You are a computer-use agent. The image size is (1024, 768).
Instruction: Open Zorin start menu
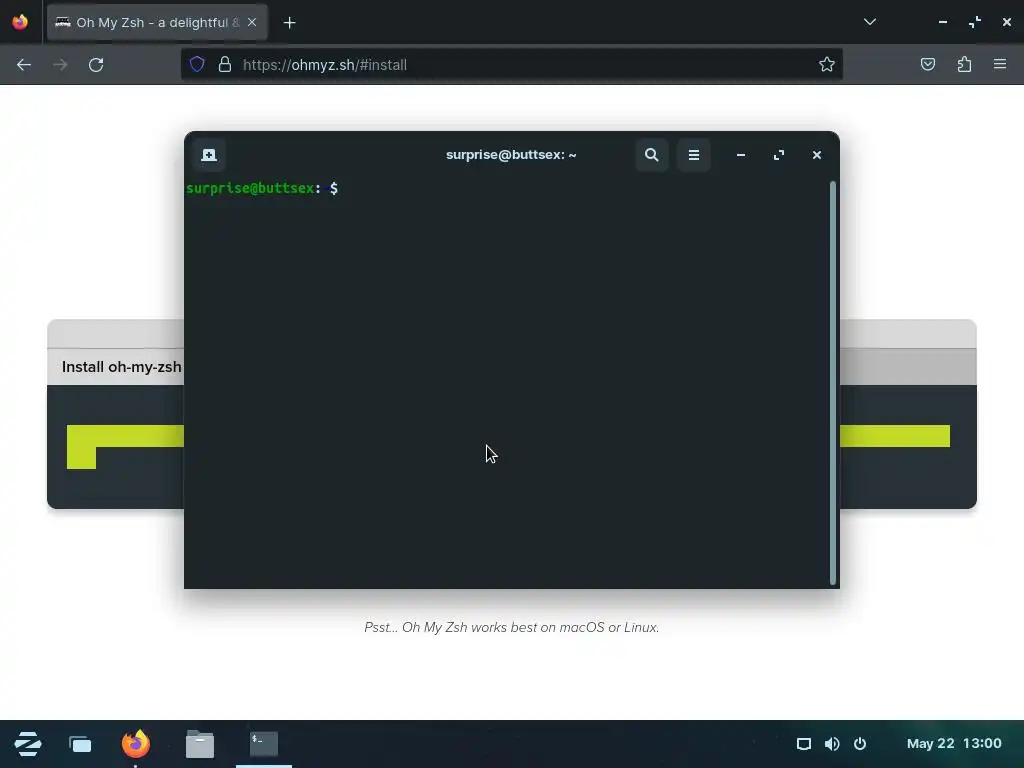[x=27, y=744]
